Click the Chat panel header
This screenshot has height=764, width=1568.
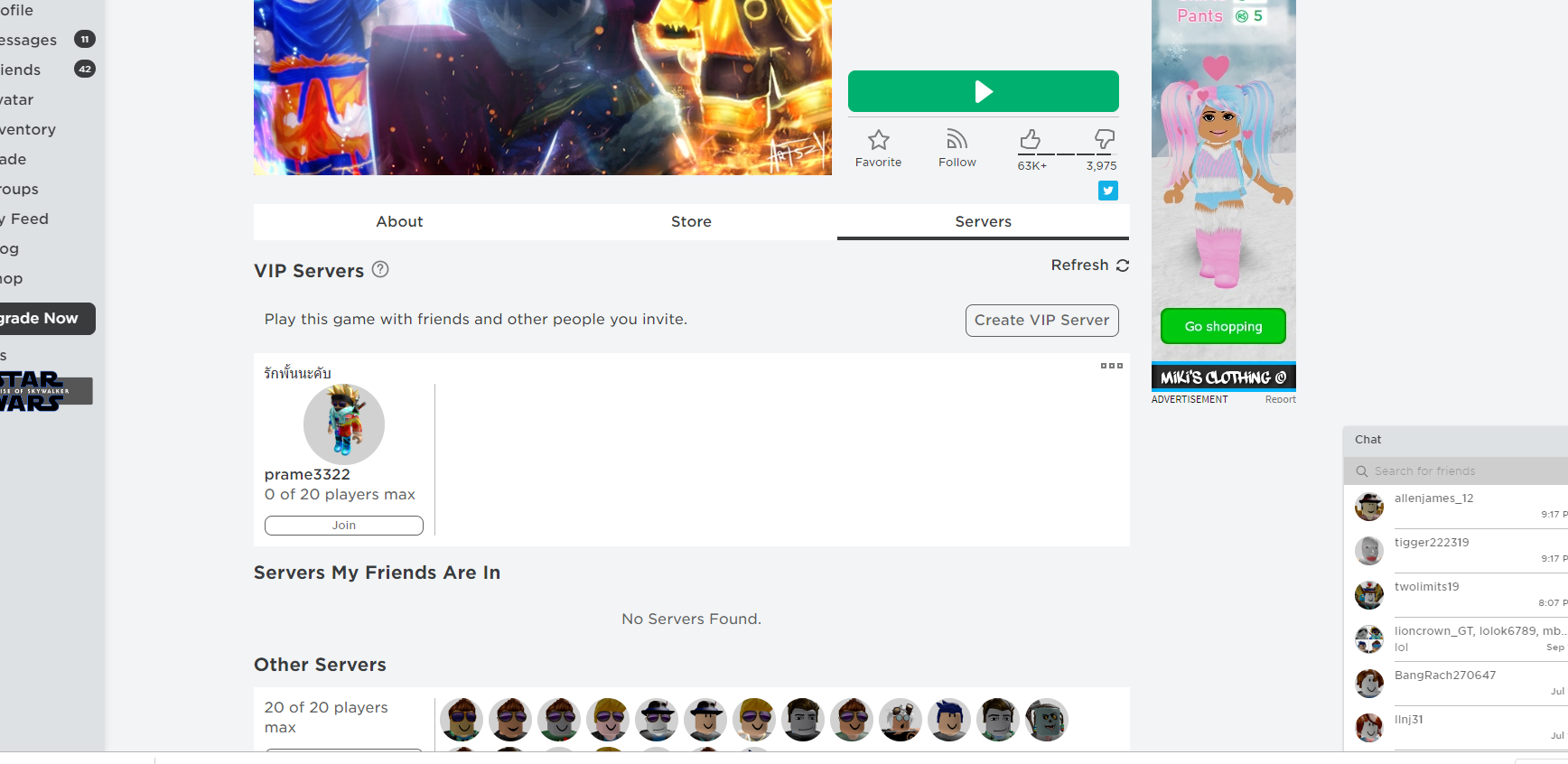[x=1456, y=441]
